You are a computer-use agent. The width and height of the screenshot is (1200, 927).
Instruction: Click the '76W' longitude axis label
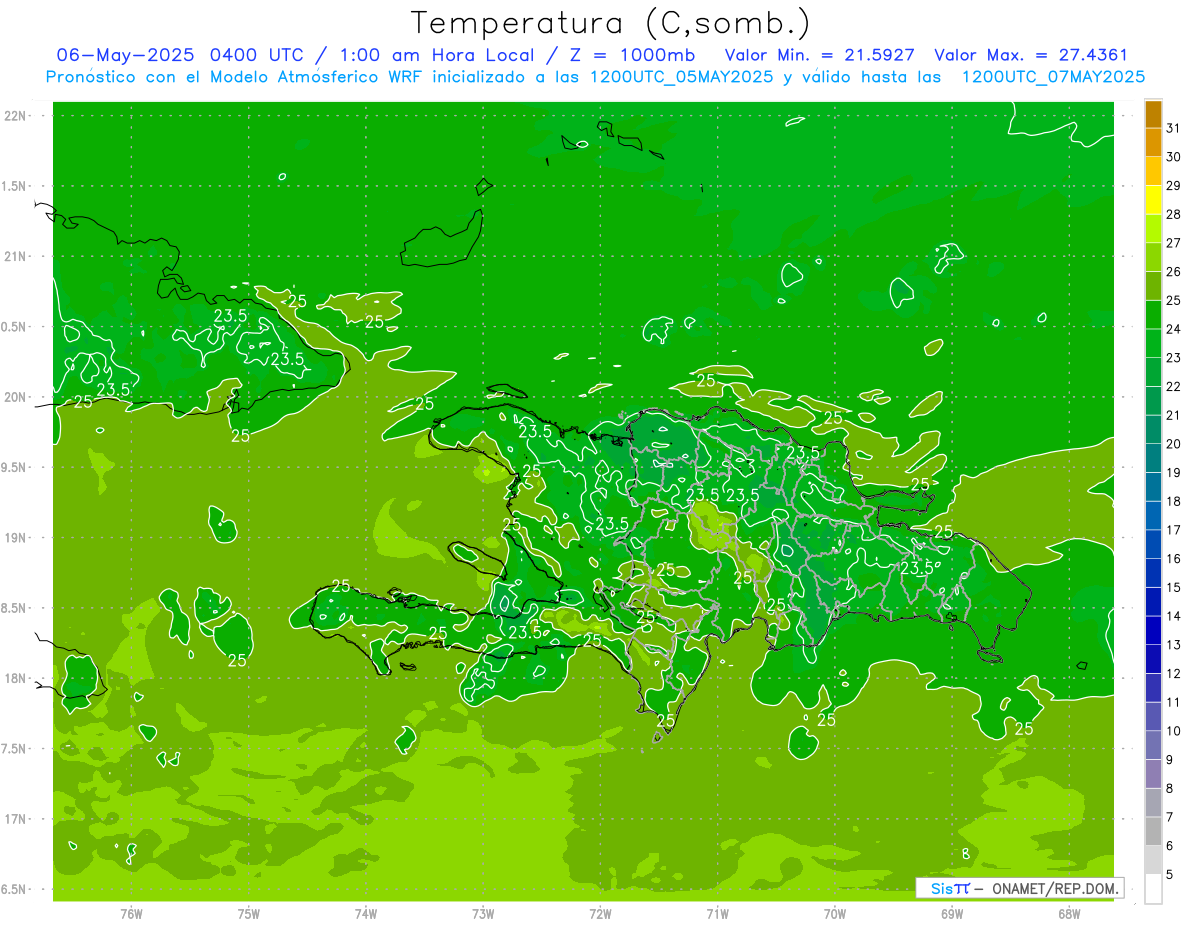[x=131, y=913]
